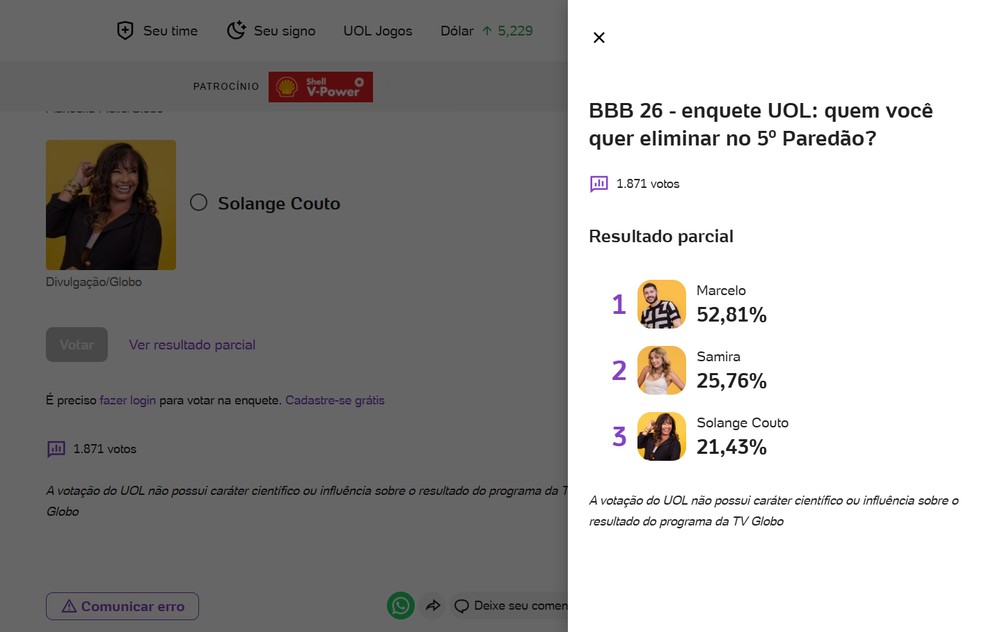The height and width of the screenshot is (632, 984).
Task: Open the UOL Jogos menu item
Action: pyautogui.click(x=377, y=31)
